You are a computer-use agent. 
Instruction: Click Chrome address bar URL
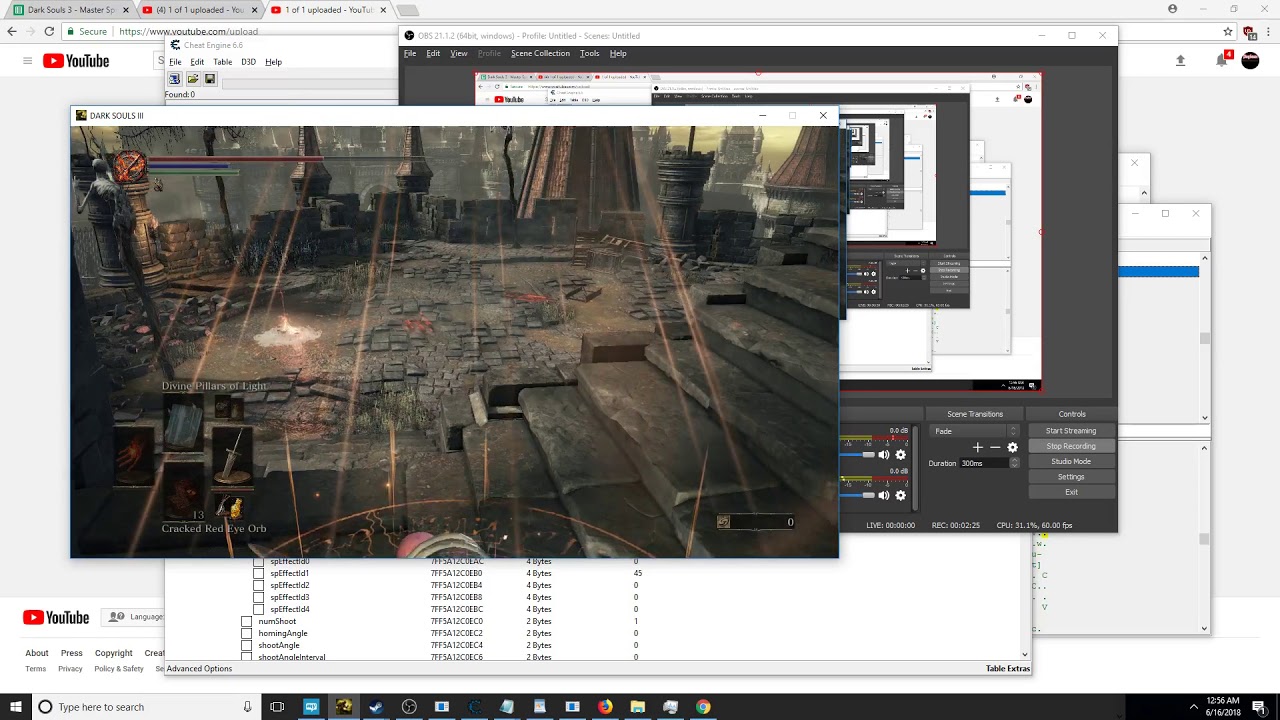pyautogui.click(x=188, y=31)
